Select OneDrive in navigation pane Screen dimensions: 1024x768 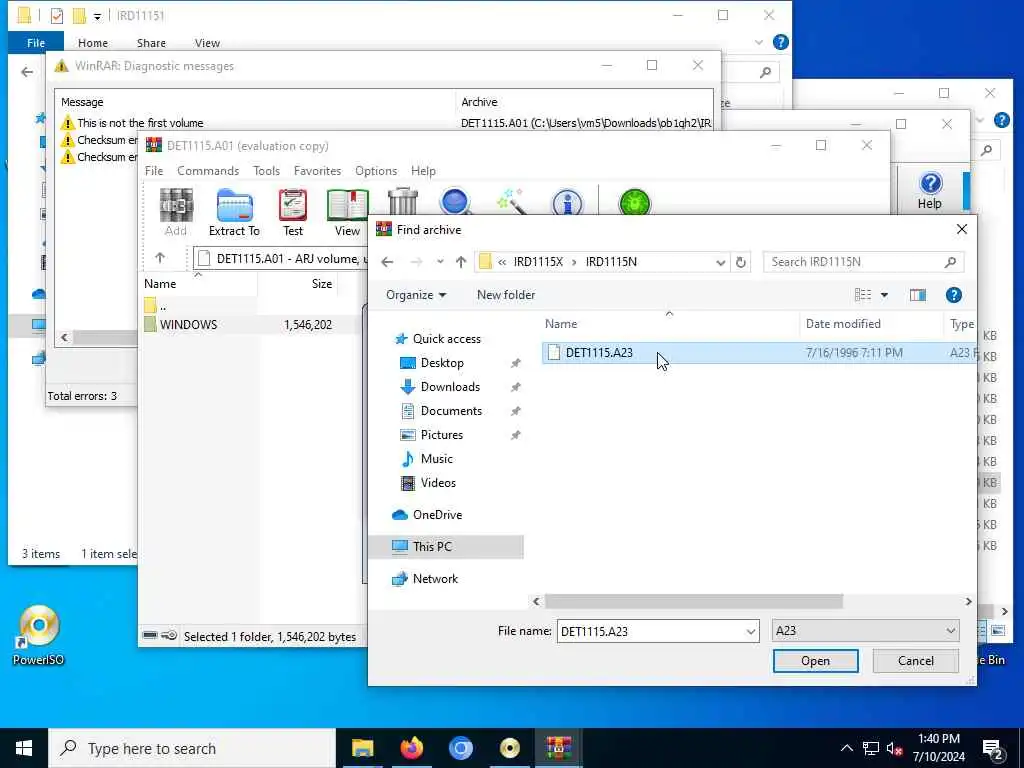(437, 515)
